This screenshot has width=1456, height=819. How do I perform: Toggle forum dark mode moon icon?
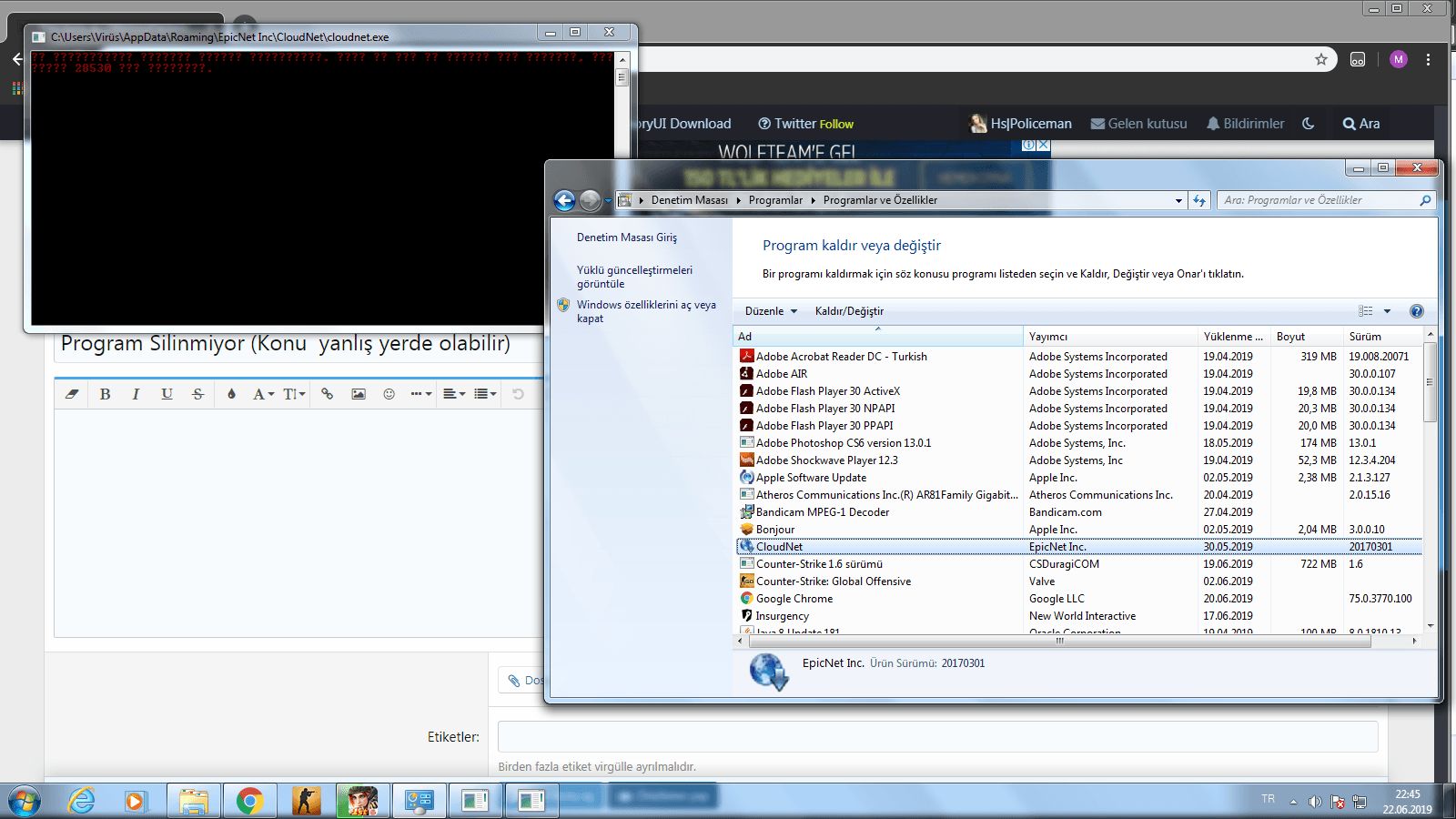pos(1309,124)
